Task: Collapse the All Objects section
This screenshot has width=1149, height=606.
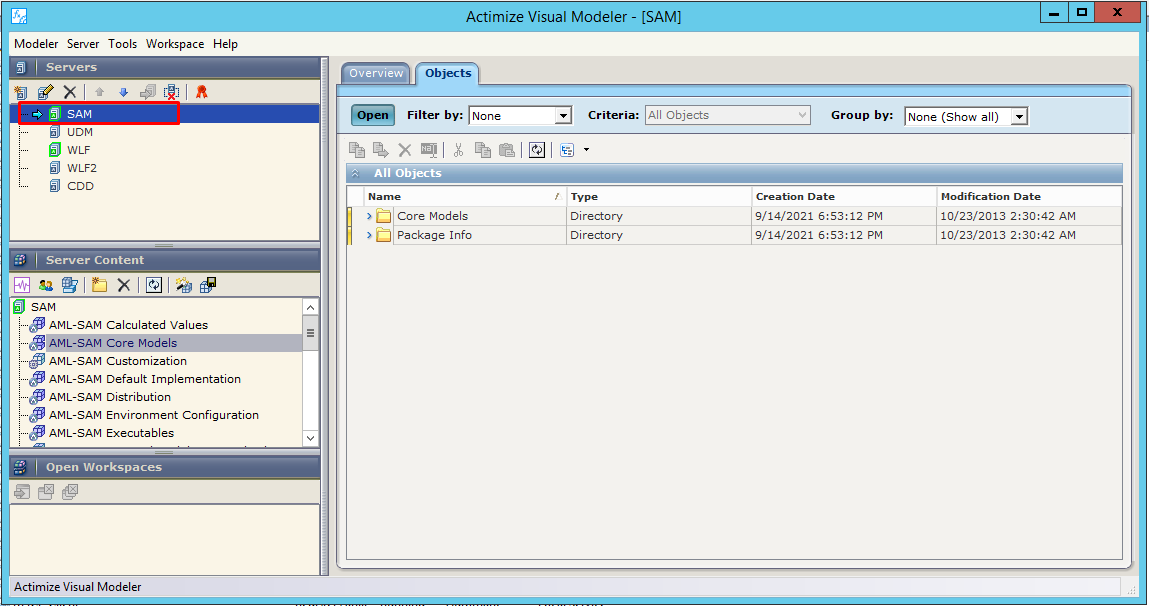Action: 355,174
